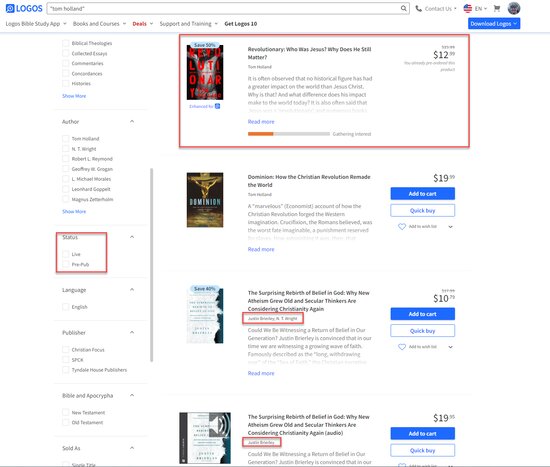Click the search magnifier icon

(x=404, y=8)
